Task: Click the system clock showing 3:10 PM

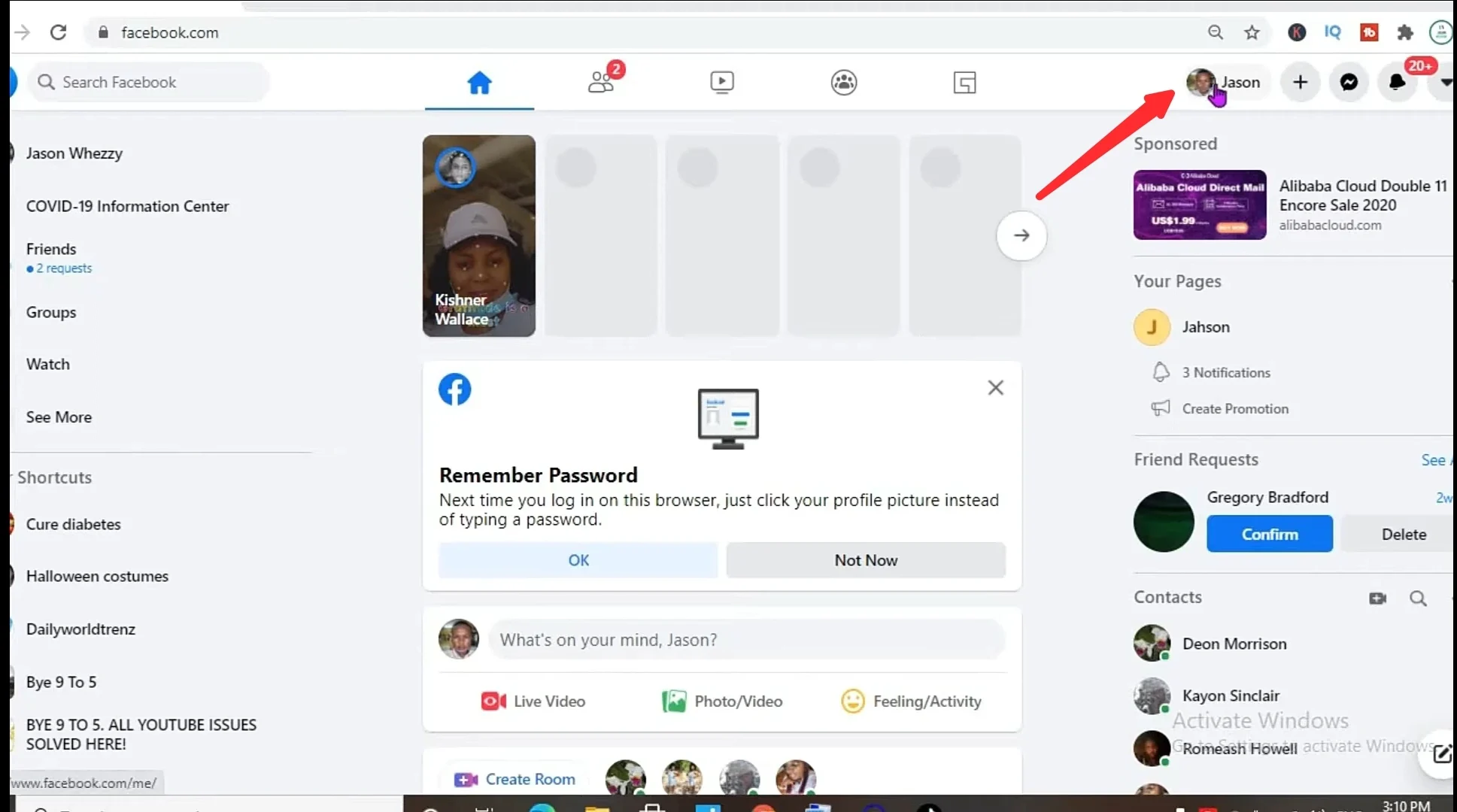Action: click(x=1406, y=805)
